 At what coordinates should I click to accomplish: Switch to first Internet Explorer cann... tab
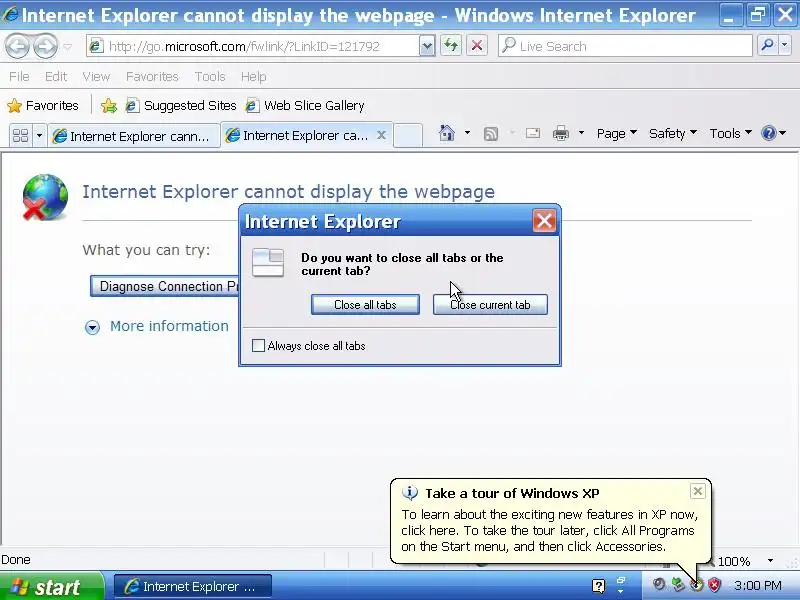pos(134,136)
